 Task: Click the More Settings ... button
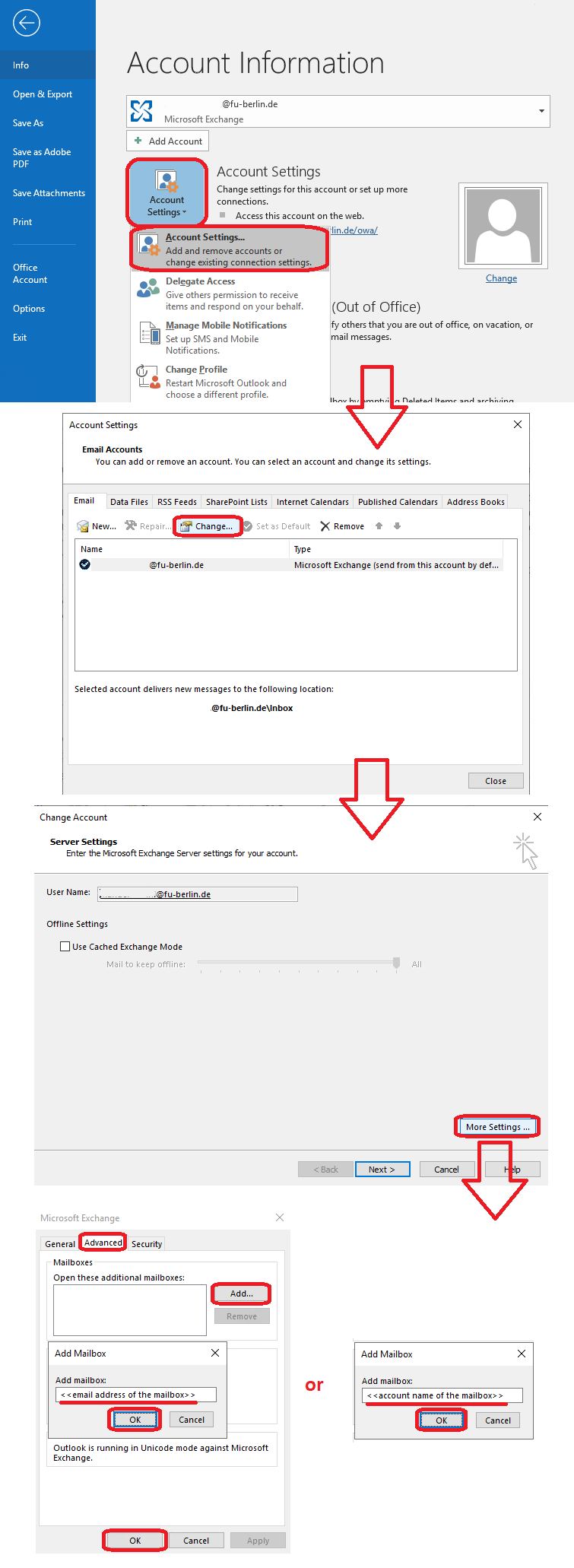tap(497, 1127)
